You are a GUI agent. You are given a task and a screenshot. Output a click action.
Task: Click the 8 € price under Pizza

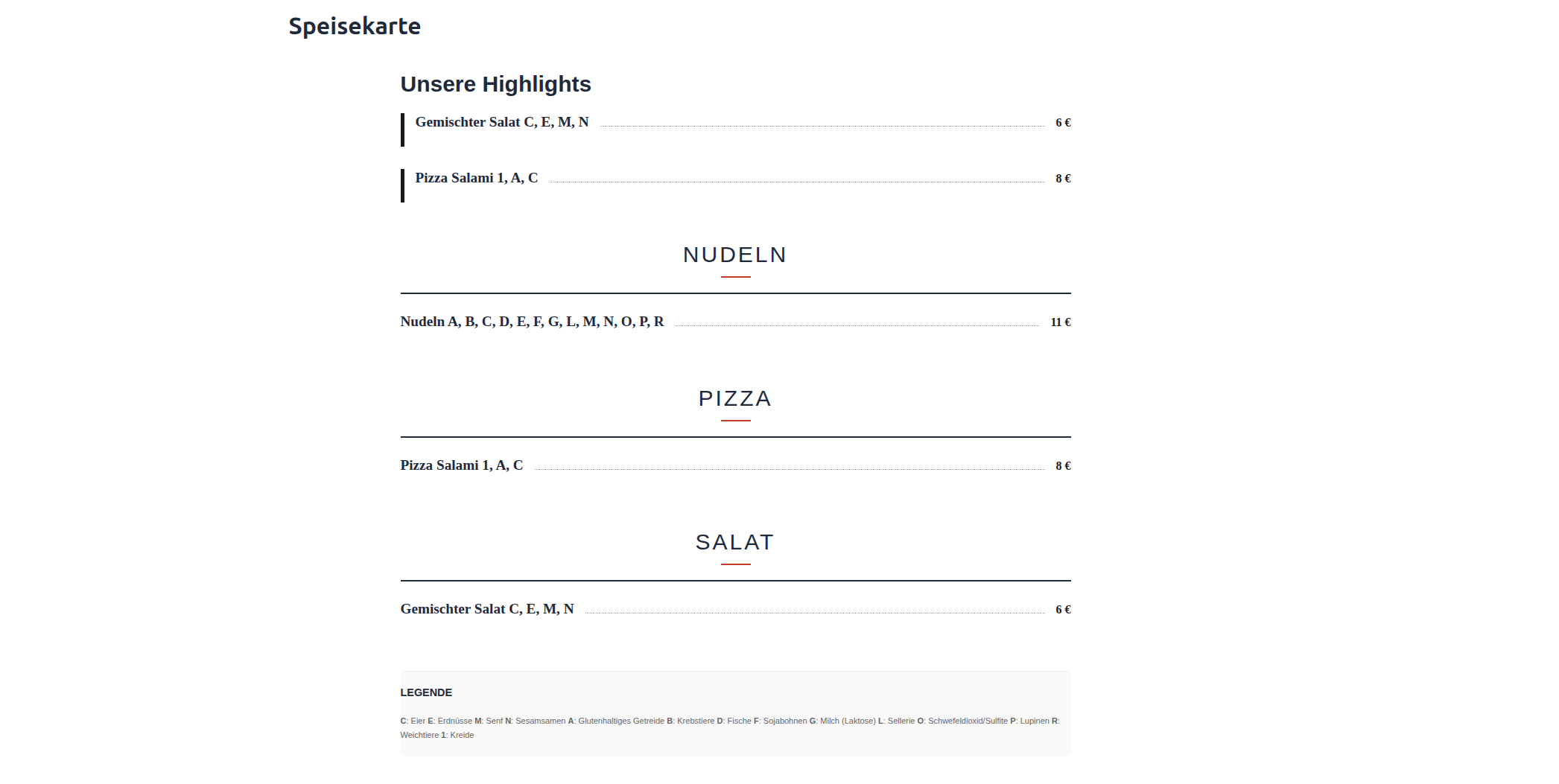(1063, 466)
